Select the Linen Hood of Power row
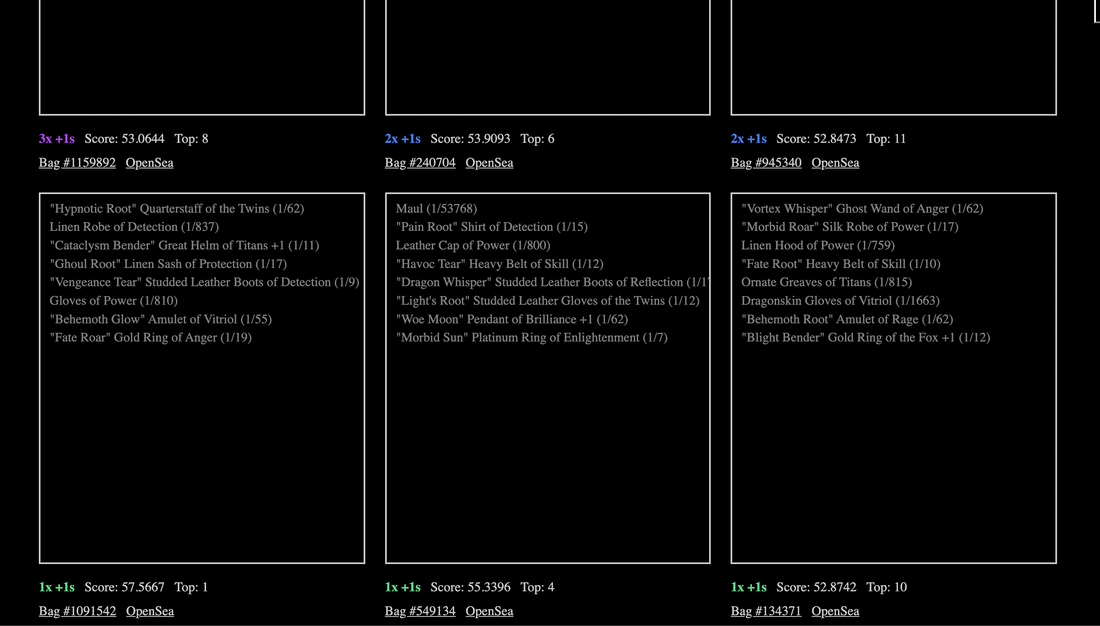The image size is (1100, 626). [x=818, y=246]
